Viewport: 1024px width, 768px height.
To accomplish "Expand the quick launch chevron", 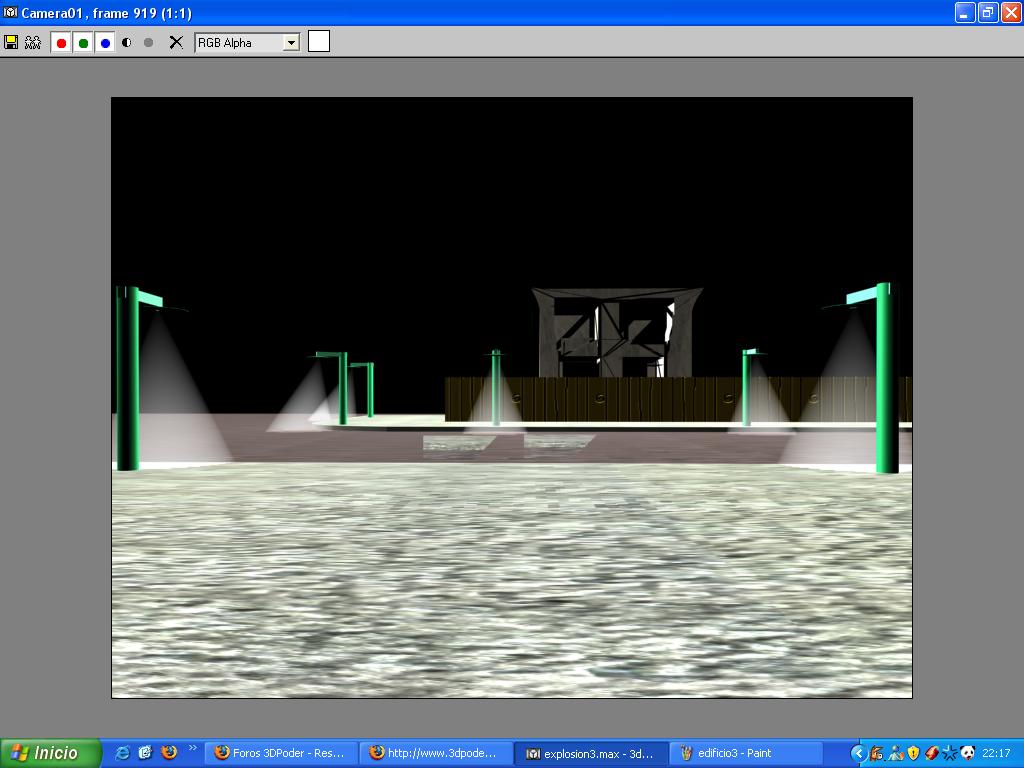I will point(192,748).
